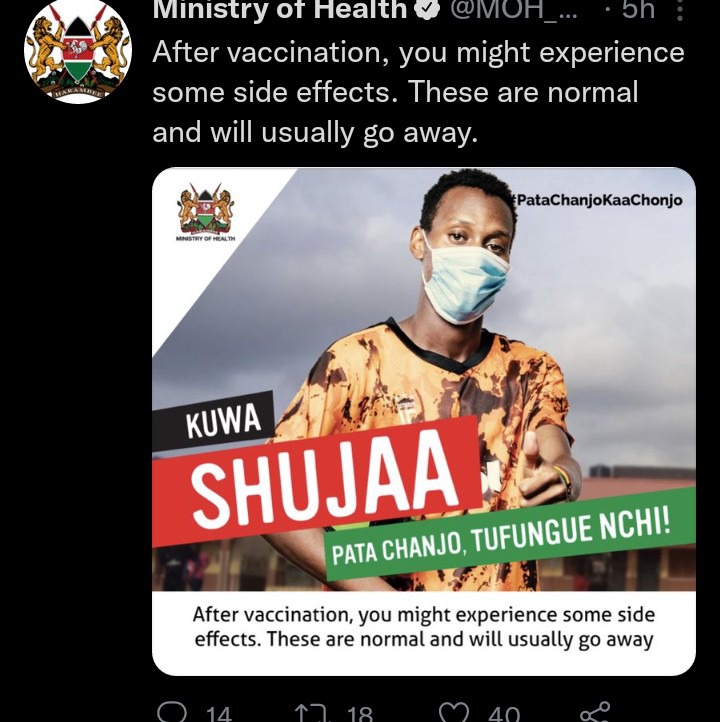
Task: Open the tweet via the 5h timestamp
Action: 638,9
